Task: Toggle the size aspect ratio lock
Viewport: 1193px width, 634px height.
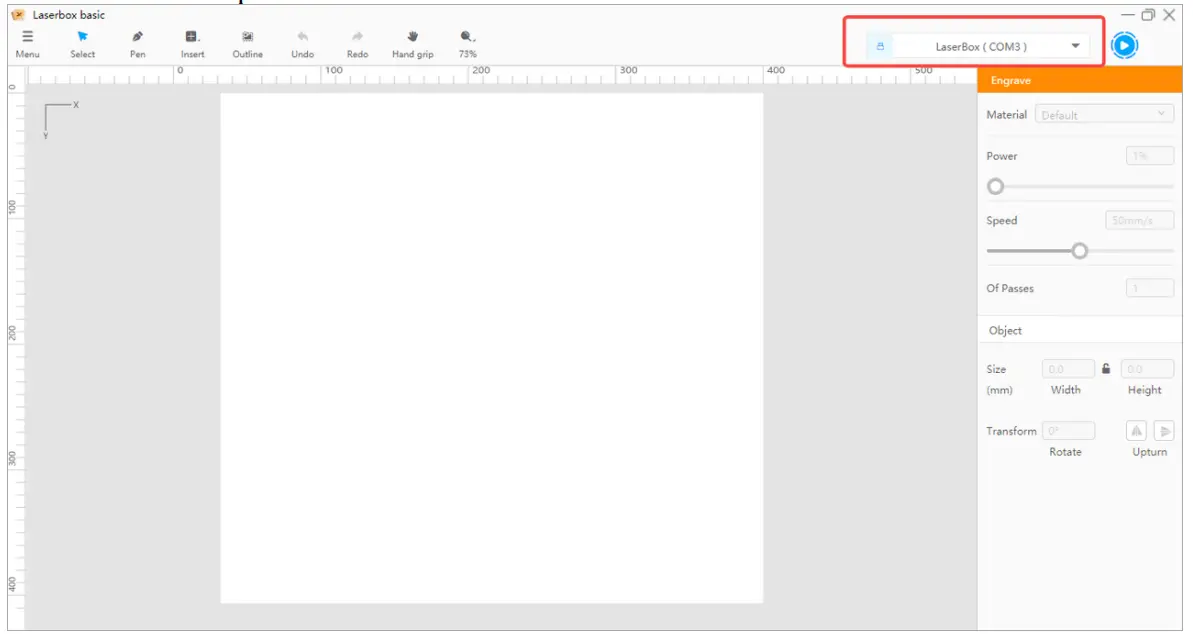Action: [x=1106, y=368]
